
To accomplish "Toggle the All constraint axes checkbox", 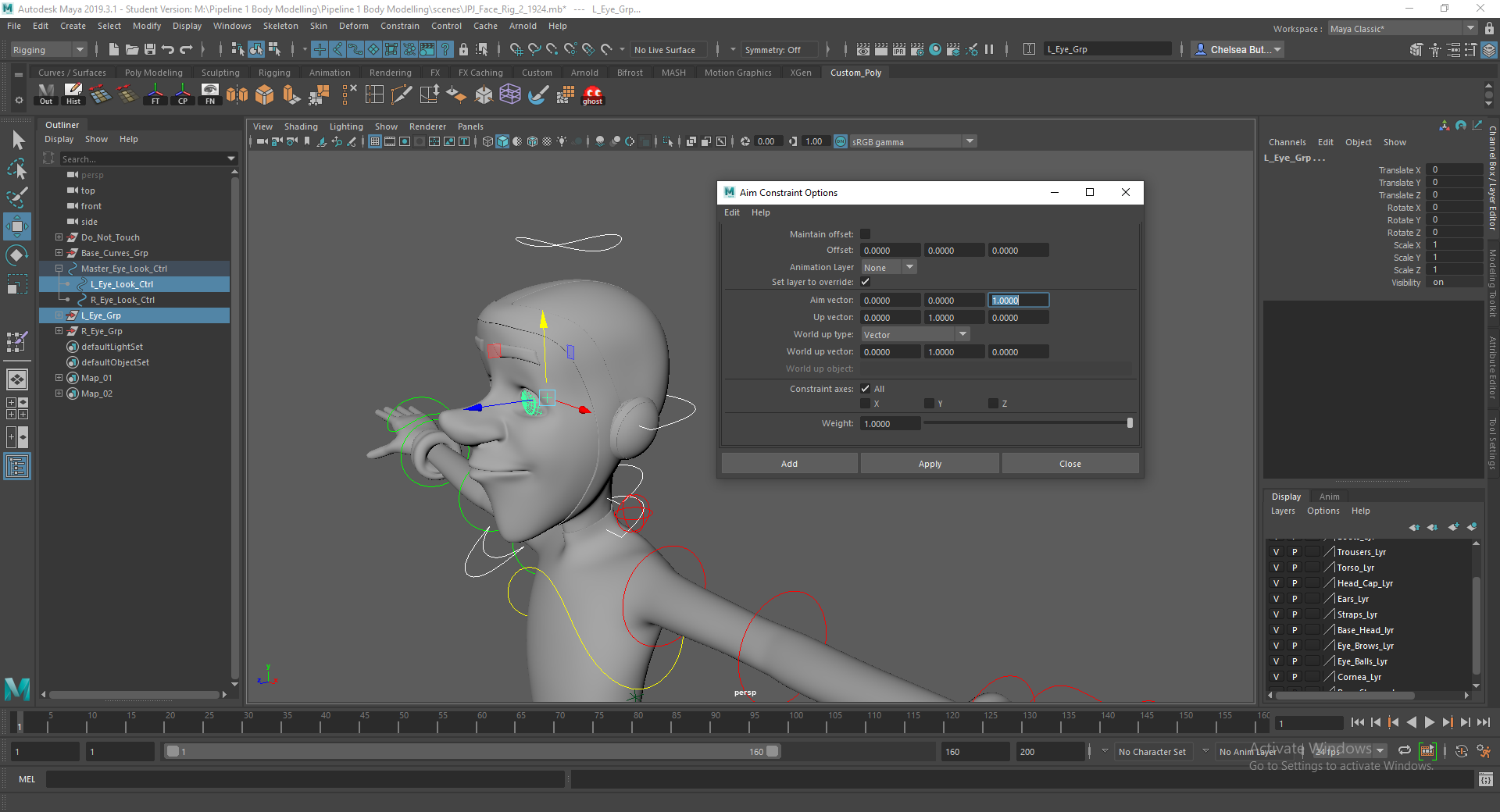I will tap(865, 388).
